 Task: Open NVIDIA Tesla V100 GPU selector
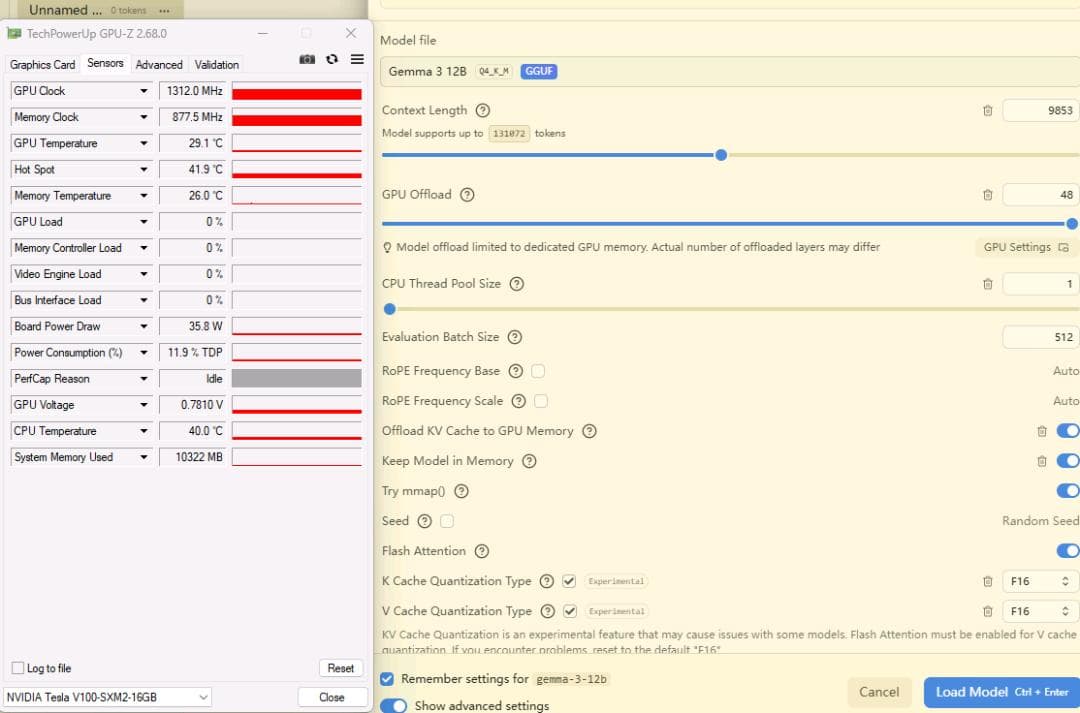[x=107, y=697]
